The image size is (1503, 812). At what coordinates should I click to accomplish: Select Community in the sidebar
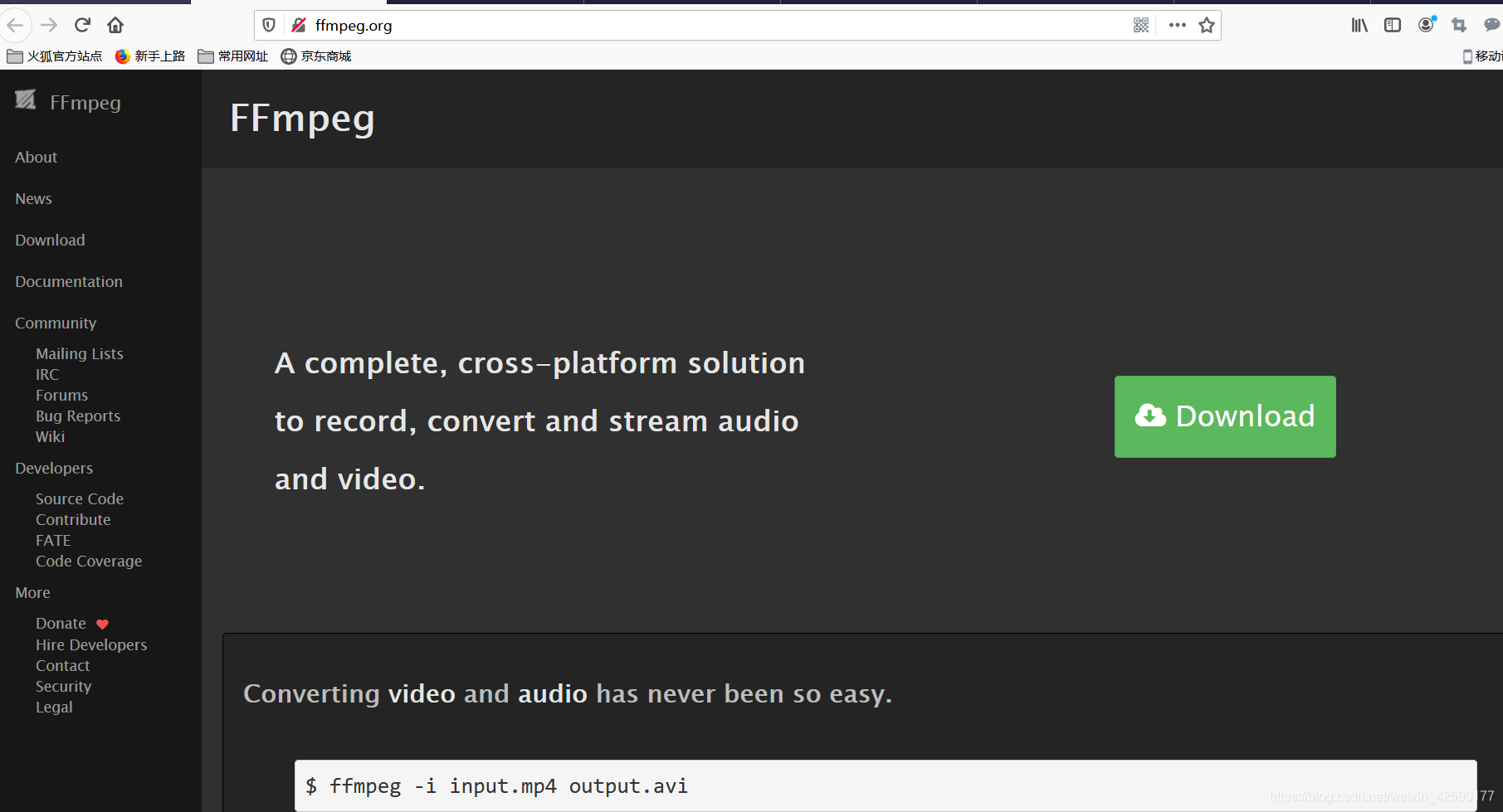56,323
